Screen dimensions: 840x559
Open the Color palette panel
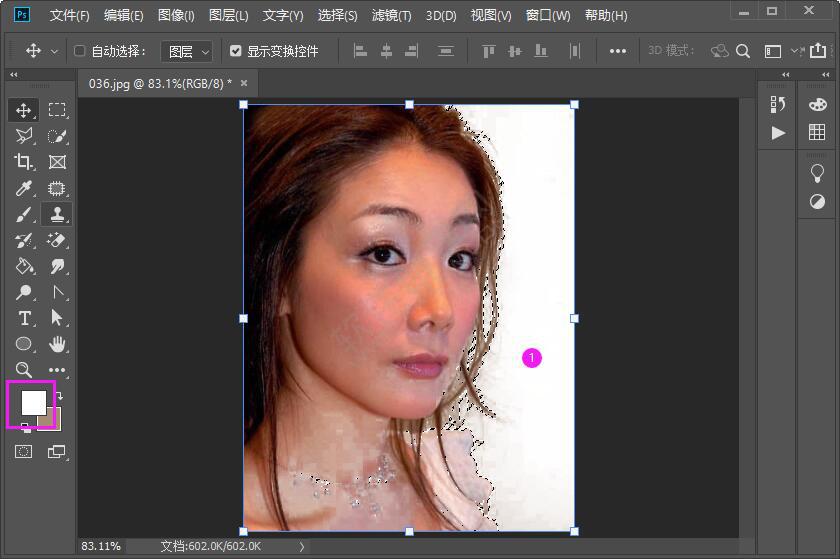pyautogui.click(x=817, y=105)
